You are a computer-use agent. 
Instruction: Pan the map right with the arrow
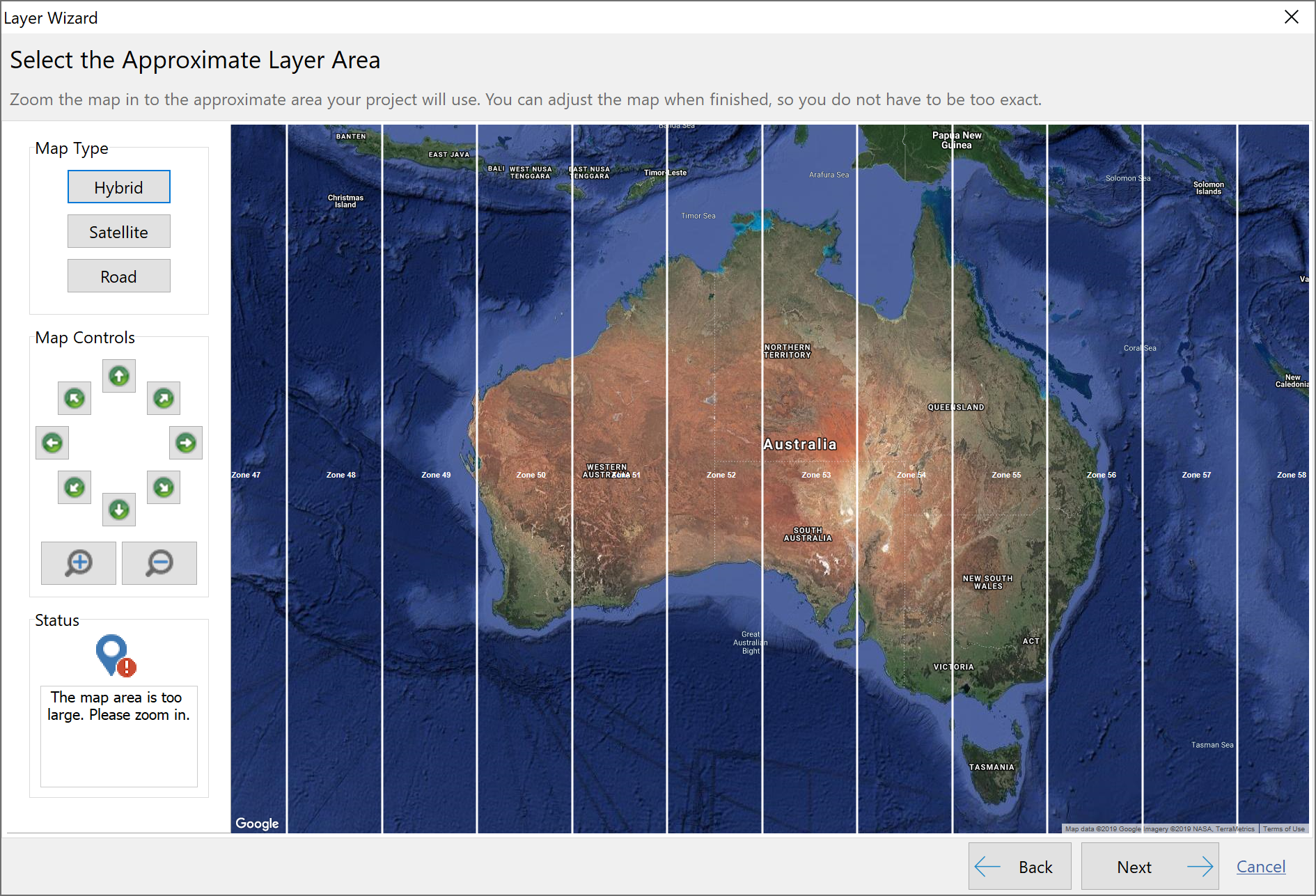186,443
